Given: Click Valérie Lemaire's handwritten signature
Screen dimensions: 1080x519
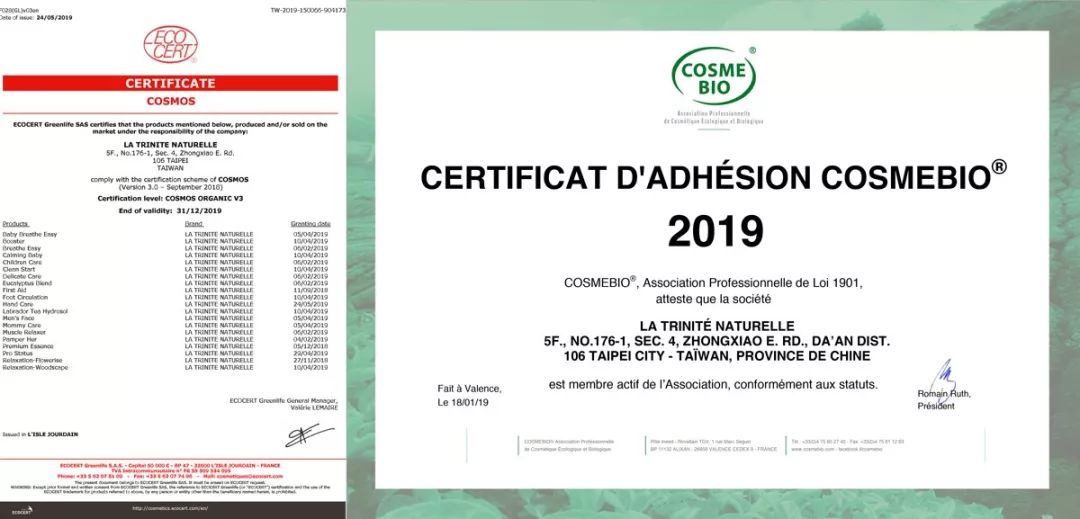Looking at the screenshot, I should [309, 436].
